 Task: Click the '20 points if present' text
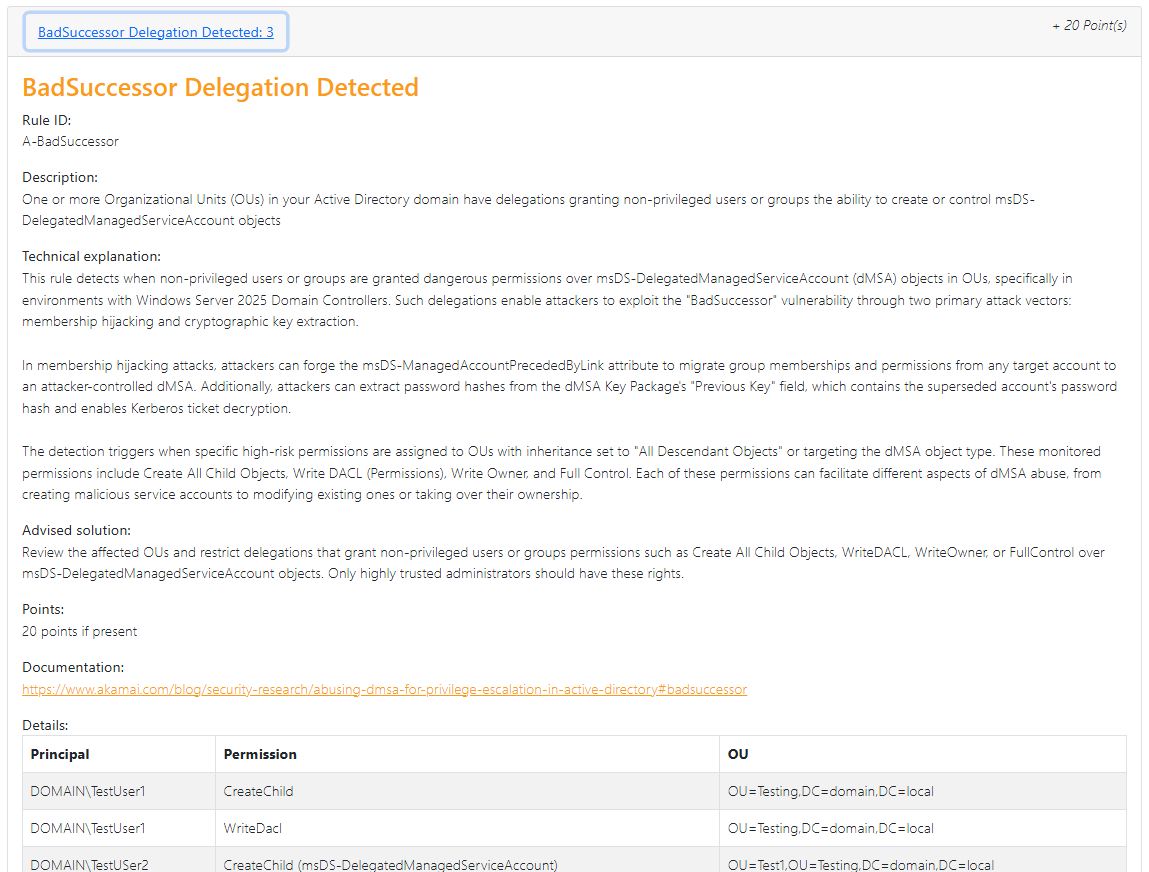coord(79,631)
